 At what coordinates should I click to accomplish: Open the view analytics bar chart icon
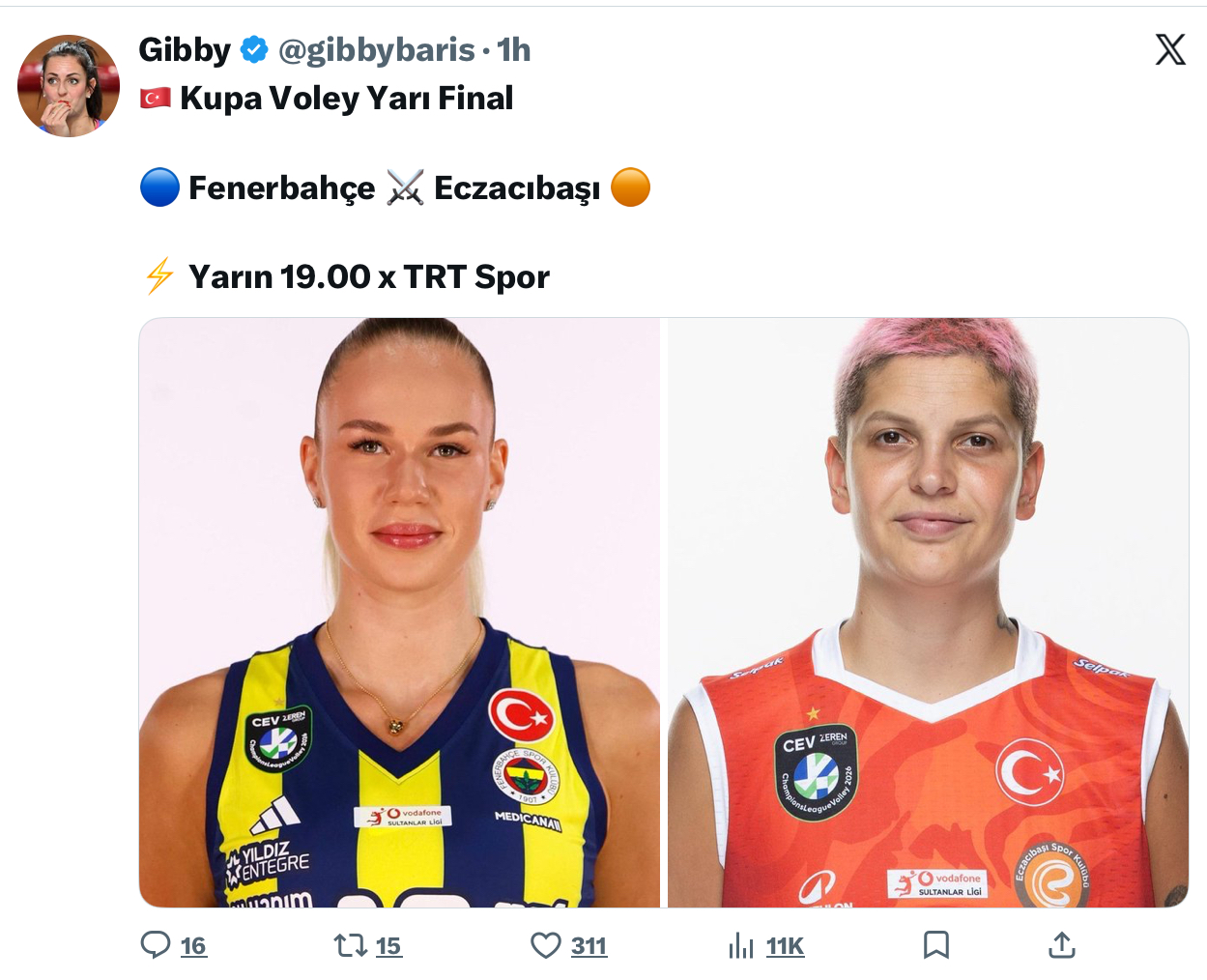point(741,945)
